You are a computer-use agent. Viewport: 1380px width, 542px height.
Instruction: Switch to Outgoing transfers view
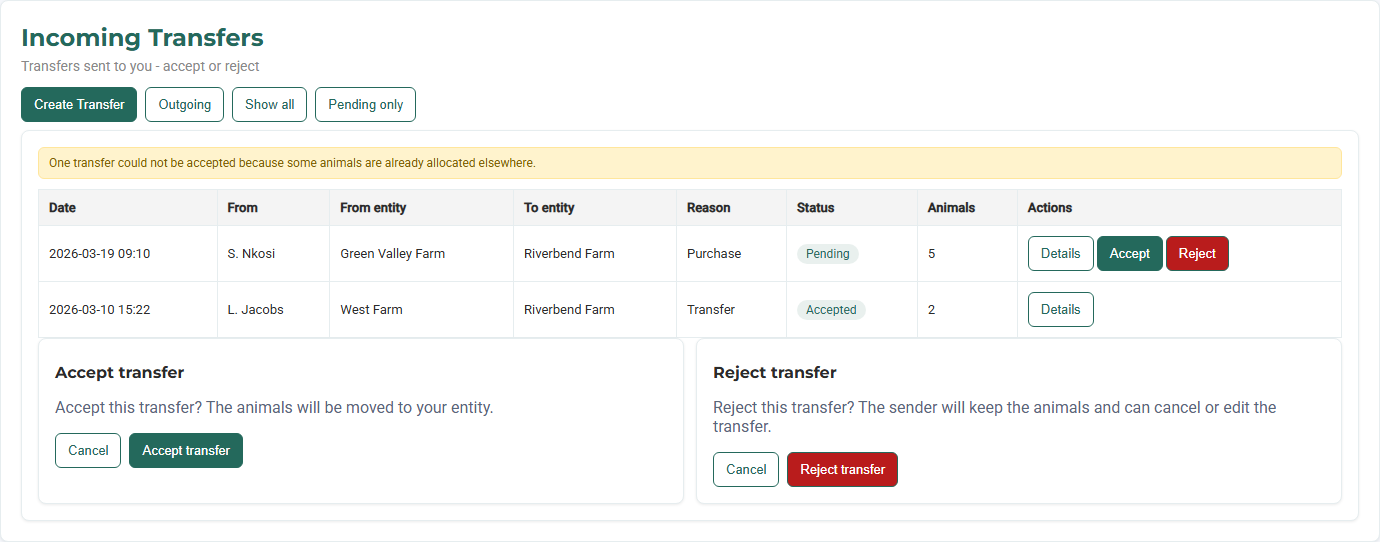[x=184, y=104]
